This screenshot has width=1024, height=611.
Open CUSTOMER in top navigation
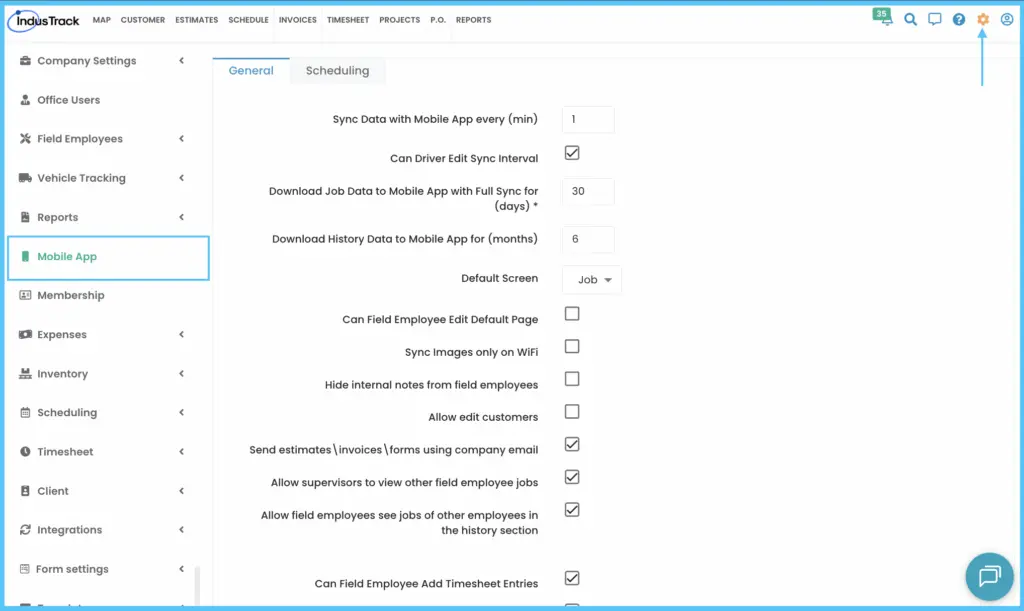tap(142, 20)
